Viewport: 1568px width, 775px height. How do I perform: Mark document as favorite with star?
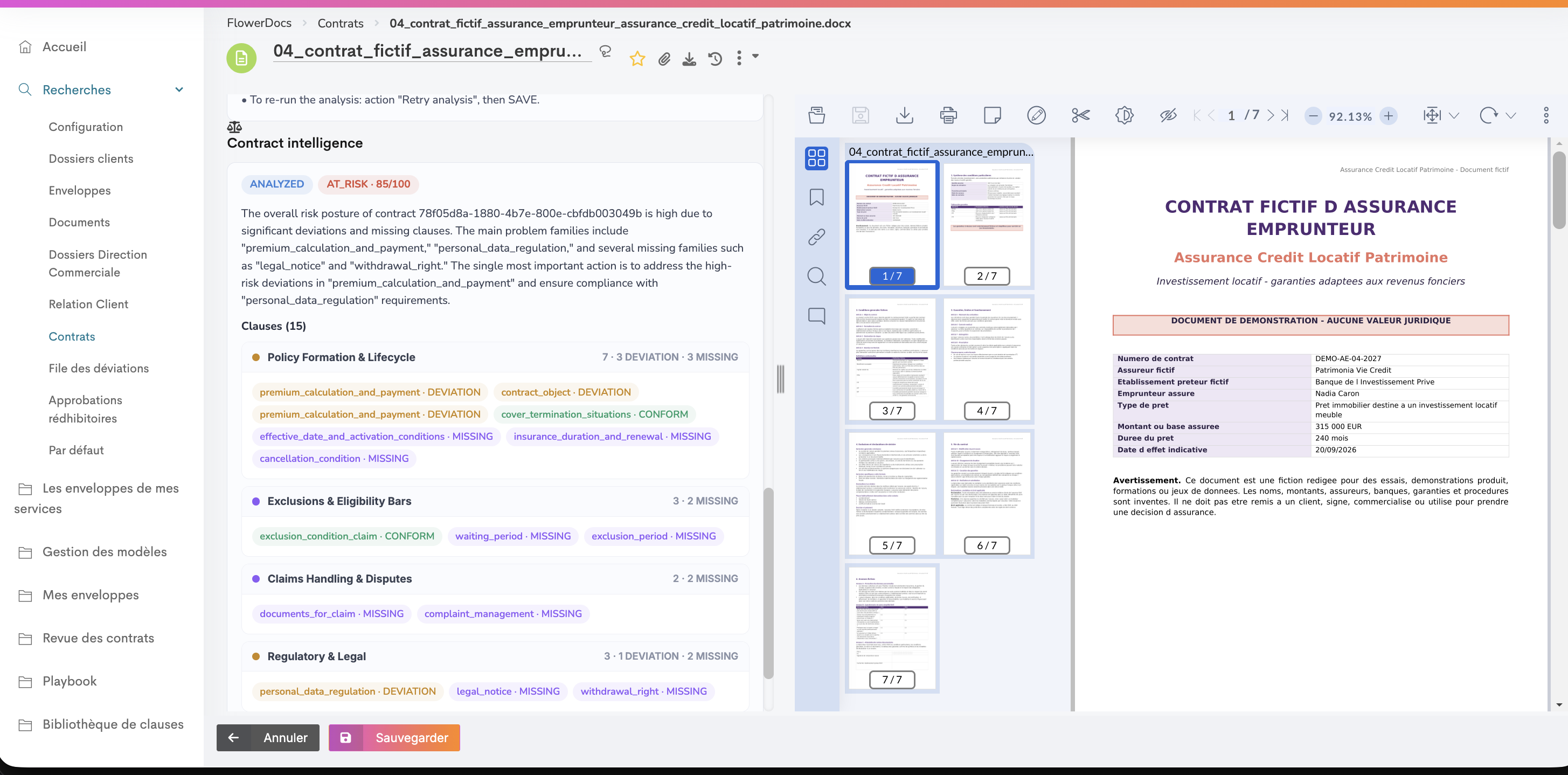tap(637, 58)
